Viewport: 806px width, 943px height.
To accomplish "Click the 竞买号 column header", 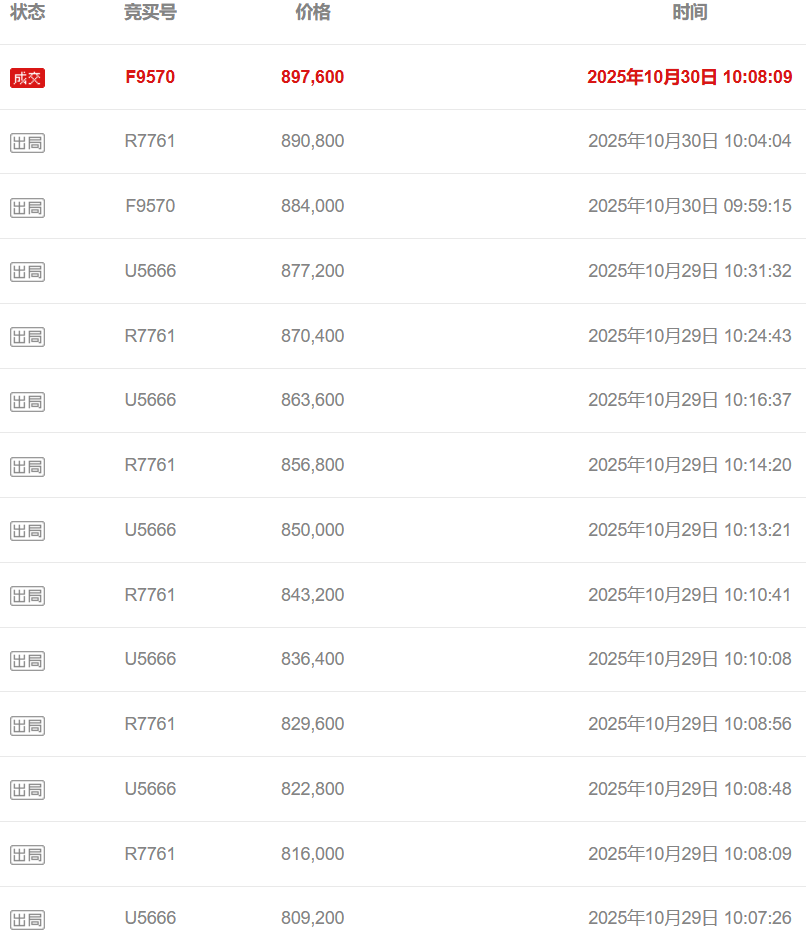I will point(150,13).
